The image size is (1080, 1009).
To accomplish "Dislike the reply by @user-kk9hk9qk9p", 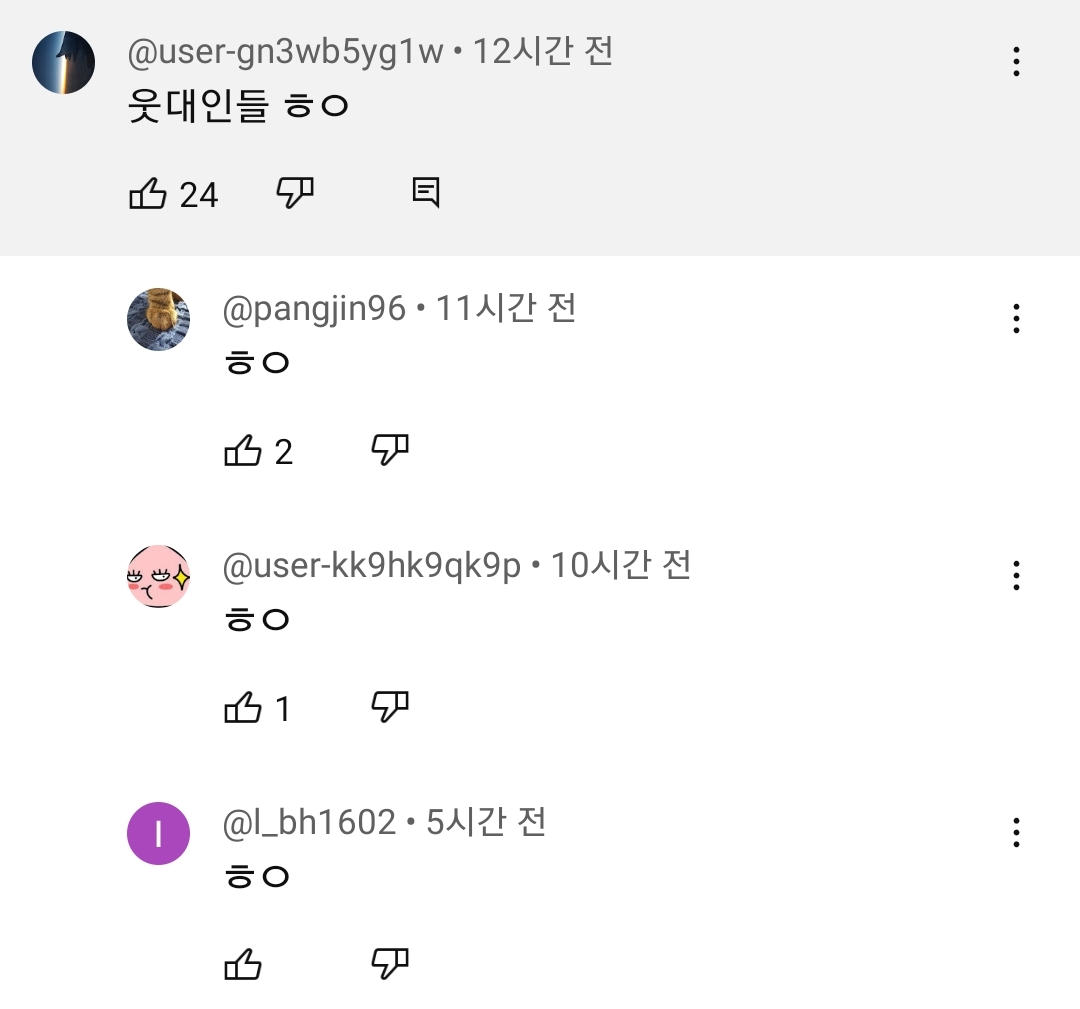I will click(390, 708).
